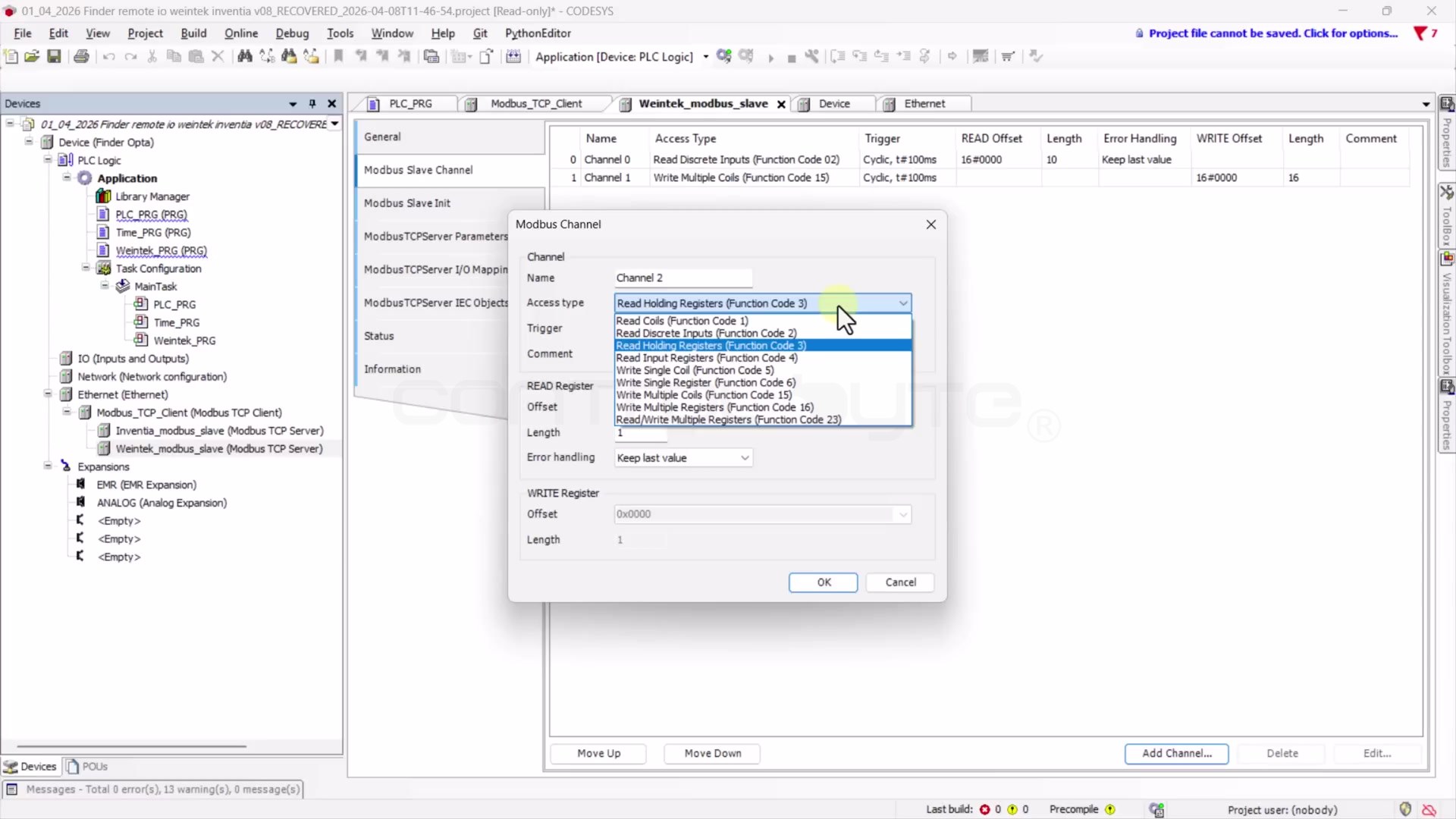Viewport: 1456px width, 819px height.
Task: Click the Add Channel... button
Action: [x=1176, y=753]
